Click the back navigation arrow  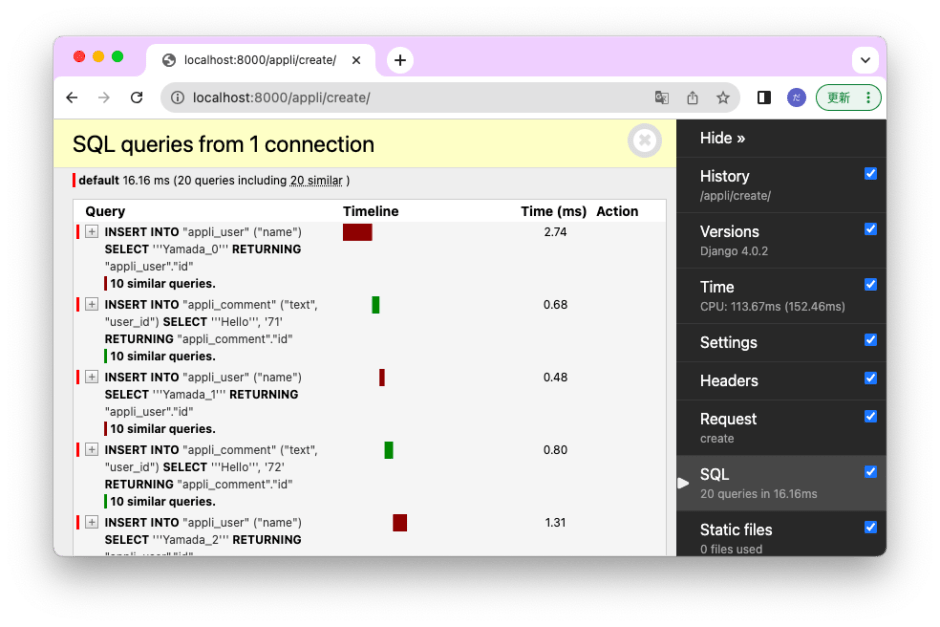click(x=71, y=97)
